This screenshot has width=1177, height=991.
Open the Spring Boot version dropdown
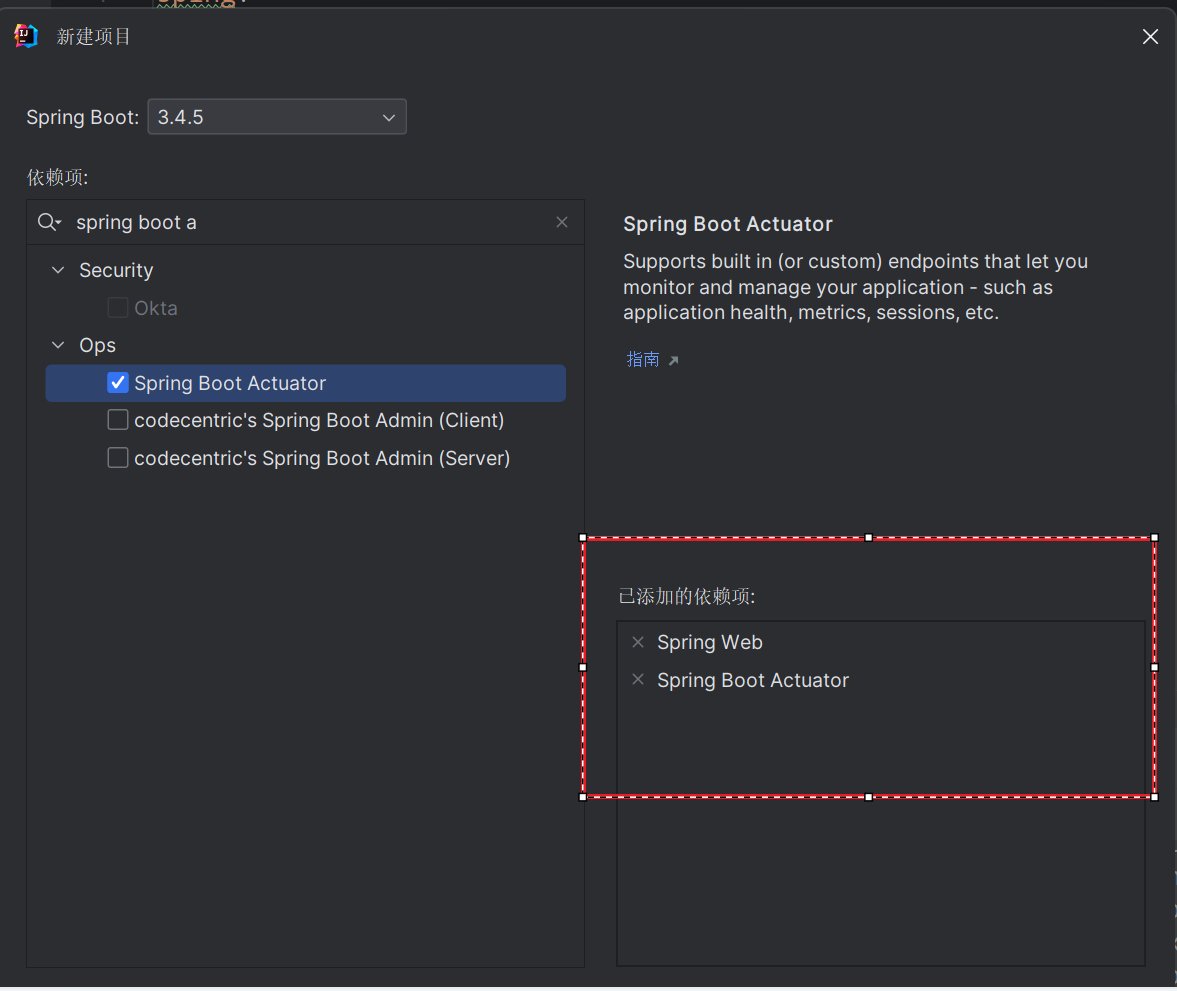pyautogui.click(x=277, y=117)
